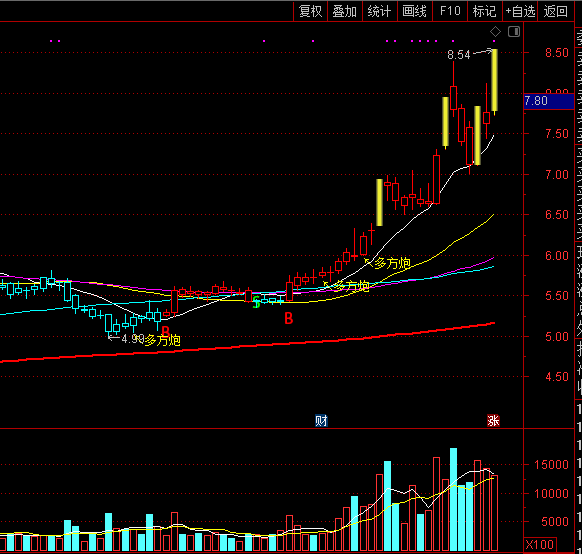Click the last yellow candlestick at 8.54

pos(495,80)
